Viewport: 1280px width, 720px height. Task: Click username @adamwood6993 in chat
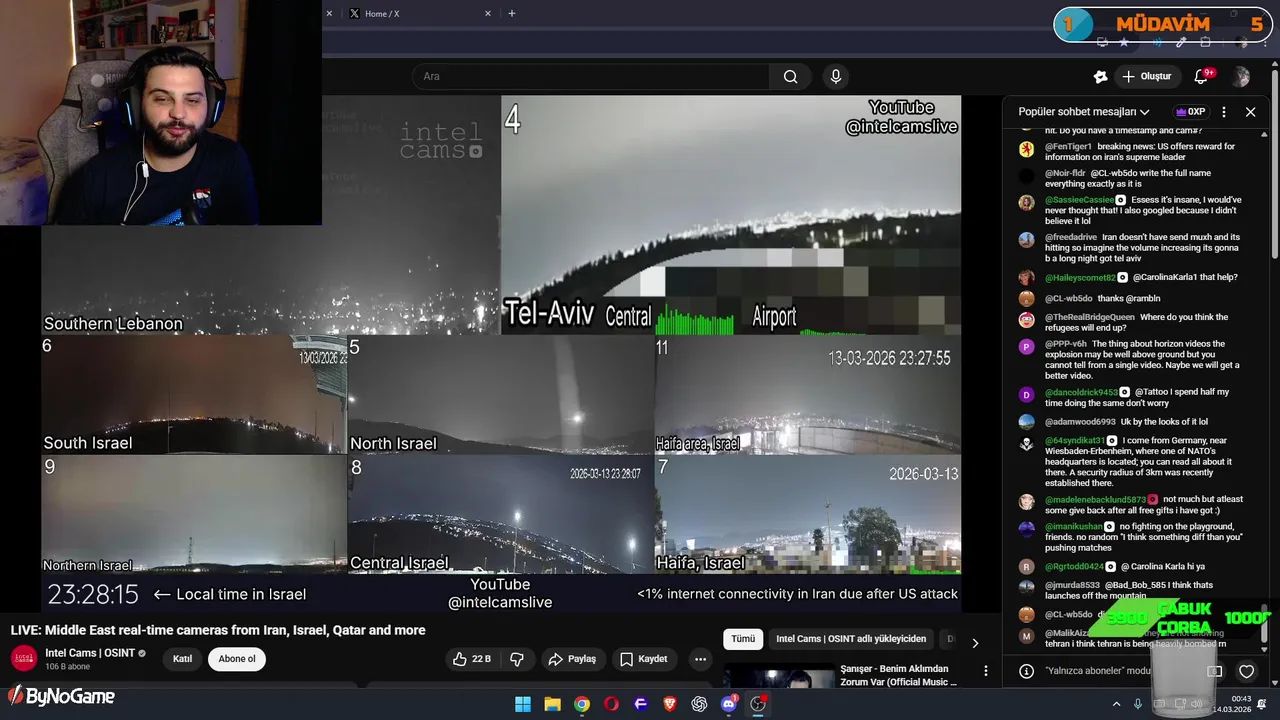pyautogui.click(x=1080, y=422)
